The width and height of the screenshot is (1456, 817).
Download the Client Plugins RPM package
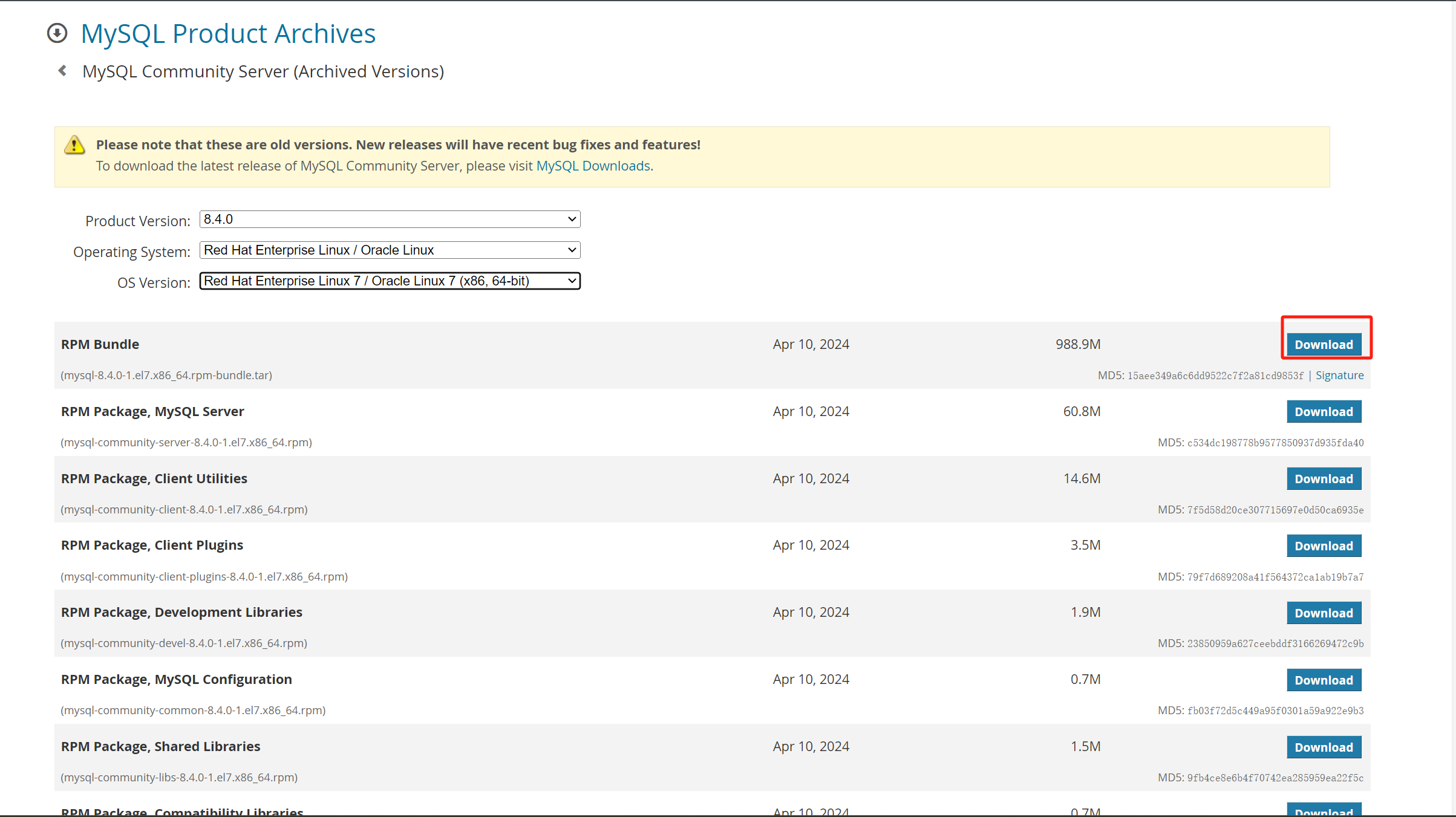coord(1324,545)
